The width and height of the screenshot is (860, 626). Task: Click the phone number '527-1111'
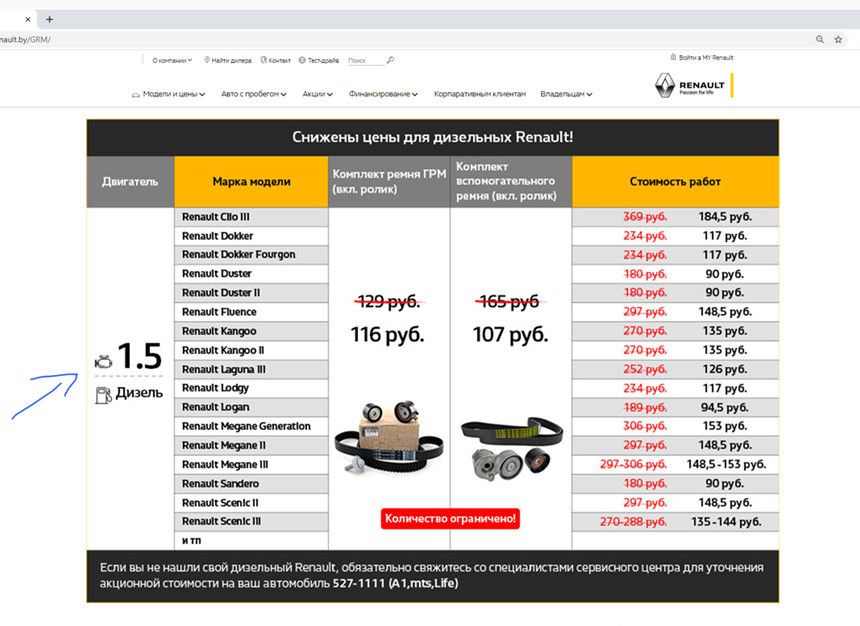click(x=359, y=583)
